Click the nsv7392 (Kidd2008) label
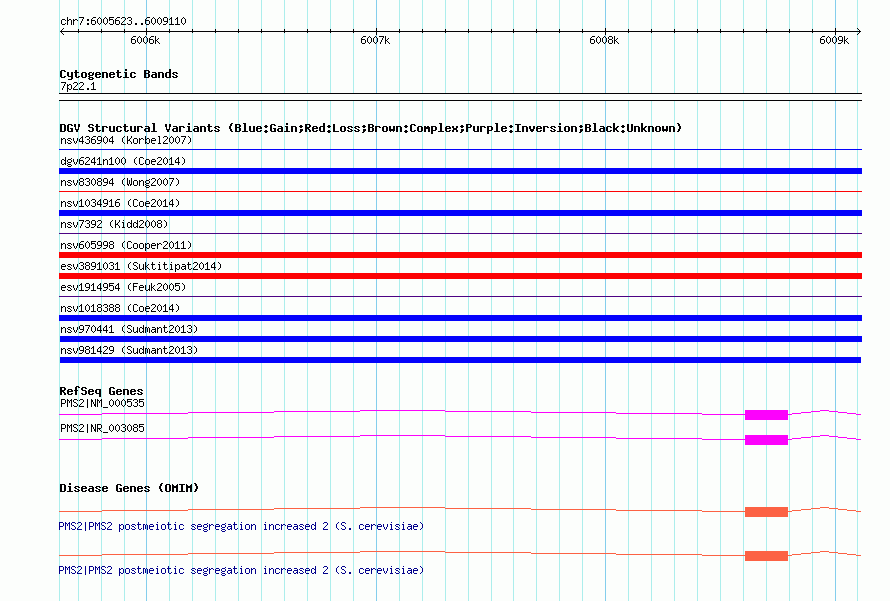The height and width of the screenshot is (601, 890). (x=114, y=224)
